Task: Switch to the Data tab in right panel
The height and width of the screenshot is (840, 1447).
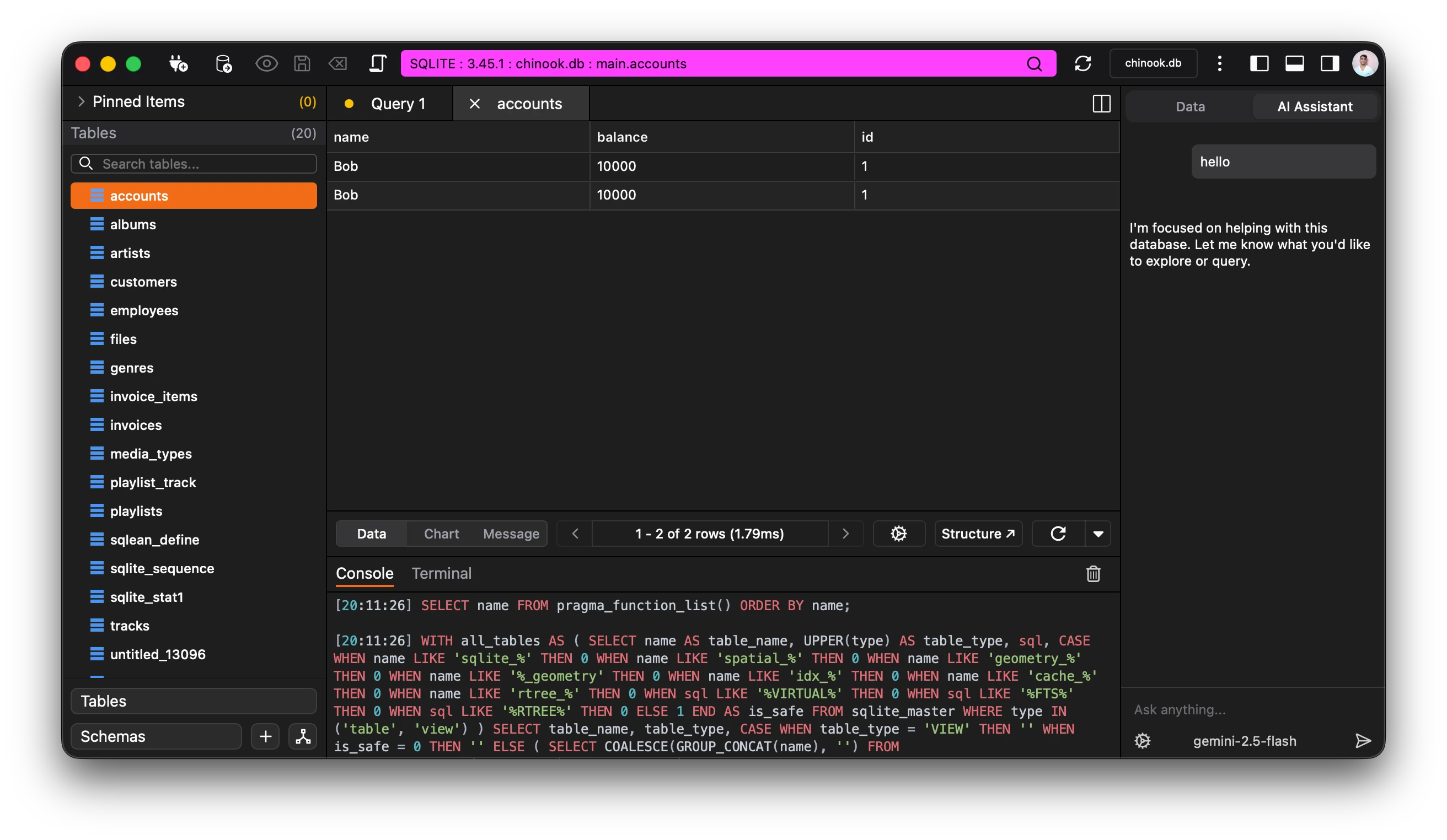Action: click(1190, 107)
